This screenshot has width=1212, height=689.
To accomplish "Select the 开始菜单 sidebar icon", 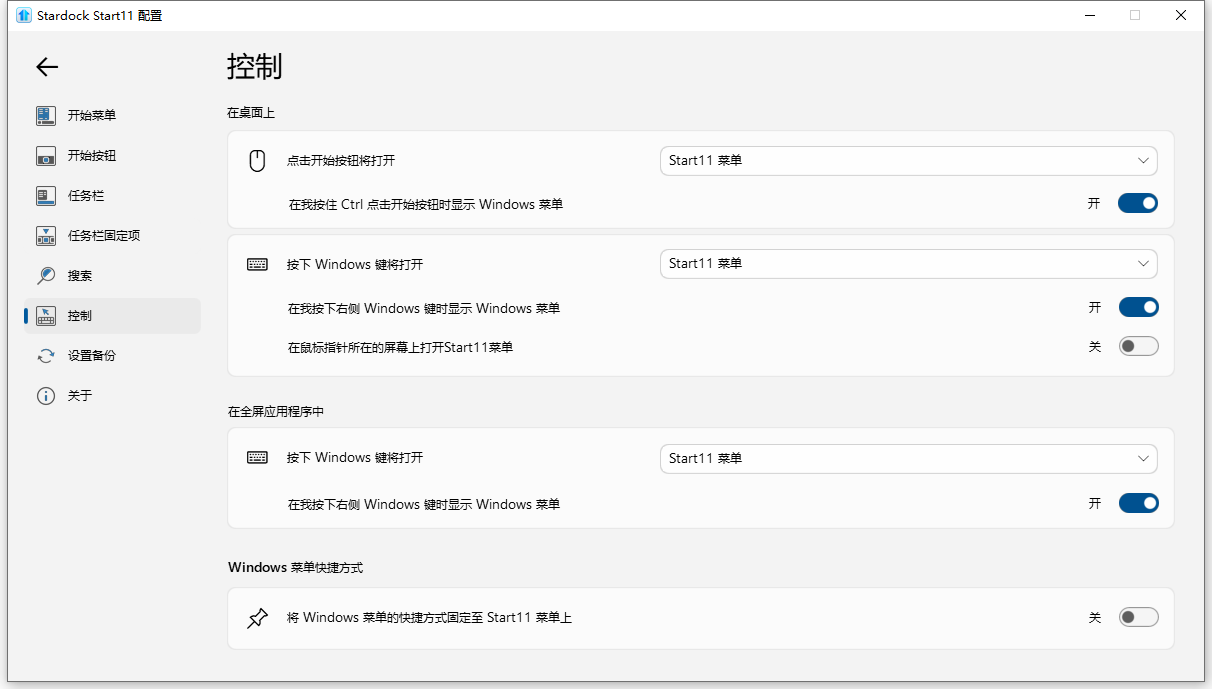I will click(46, 115).
